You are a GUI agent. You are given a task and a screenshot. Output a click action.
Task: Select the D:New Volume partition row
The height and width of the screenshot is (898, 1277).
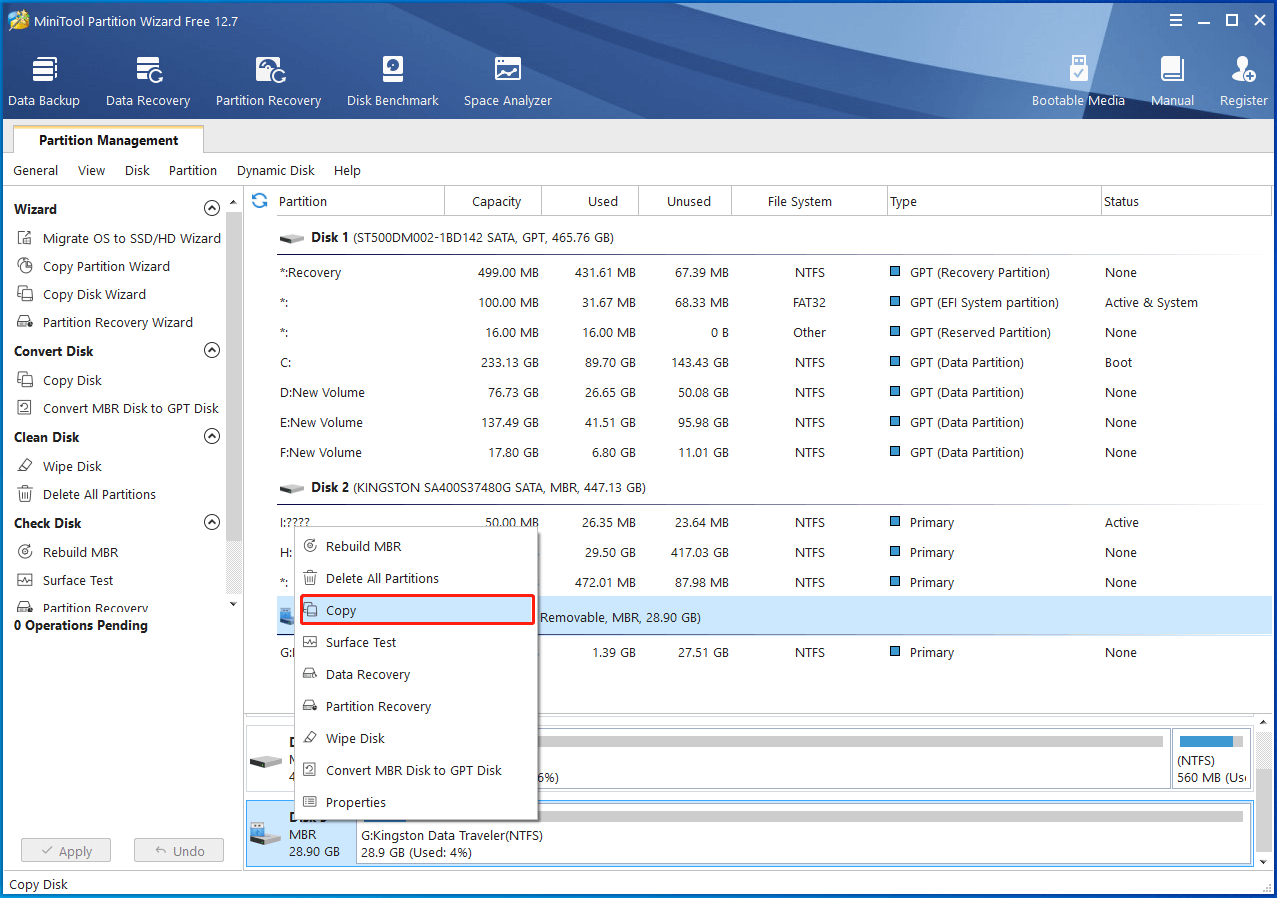coord(773,392)
